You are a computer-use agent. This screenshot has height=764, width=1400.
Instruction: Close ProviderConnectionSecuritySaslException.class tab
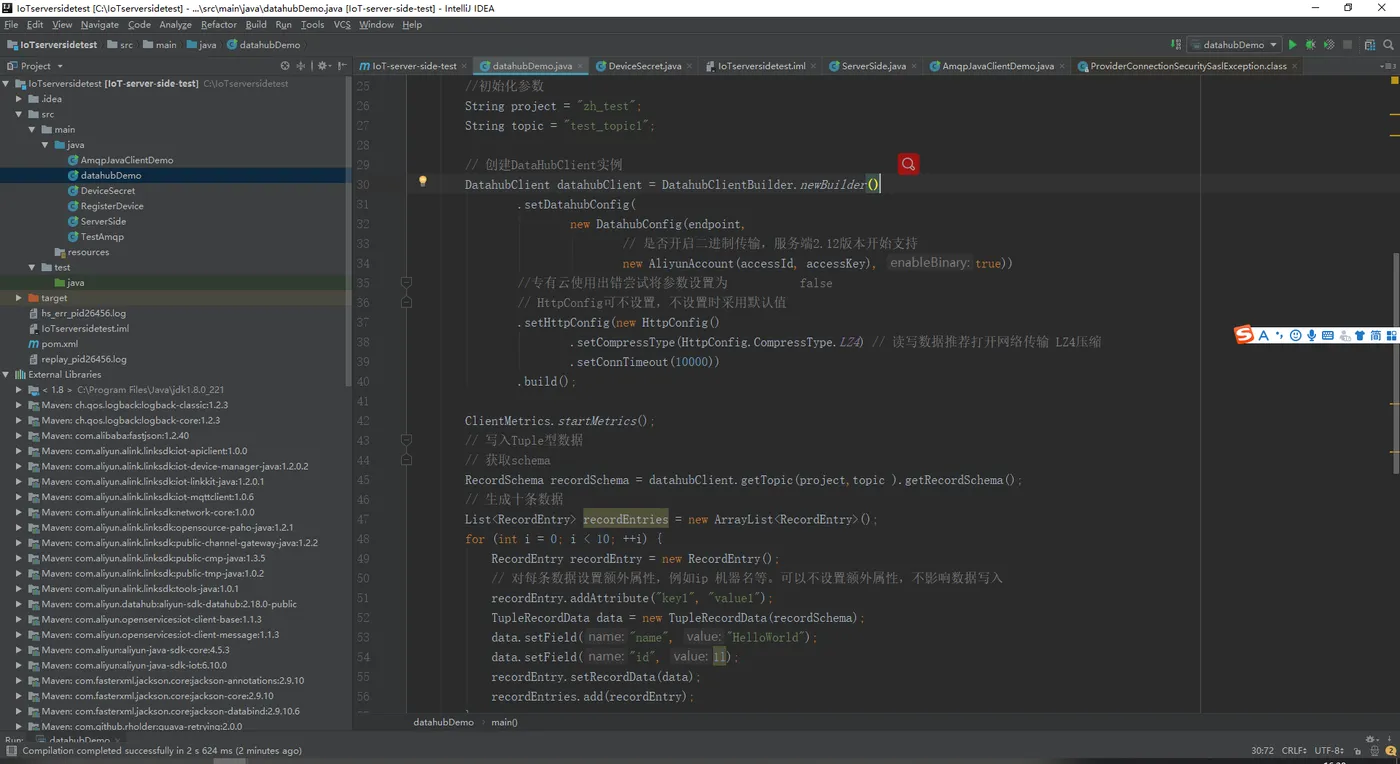pos(1296,66)
